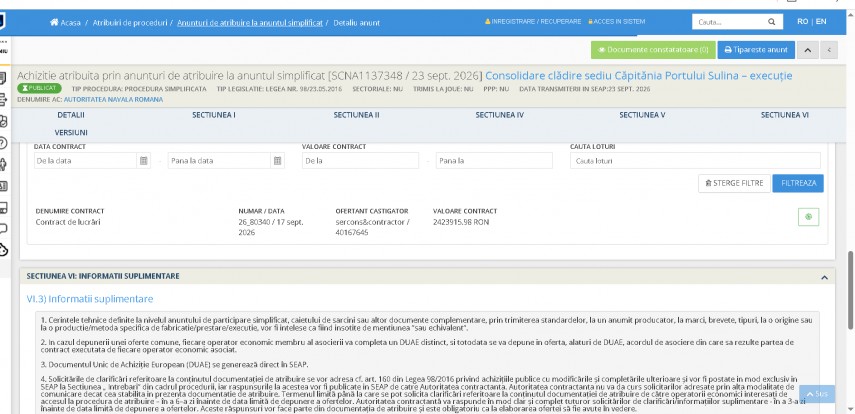Viewport: 855px width, 414px height.
Task: Click the Consolidare clădire sediu Căpitănia title link
Action: click(x=639, y=76)
